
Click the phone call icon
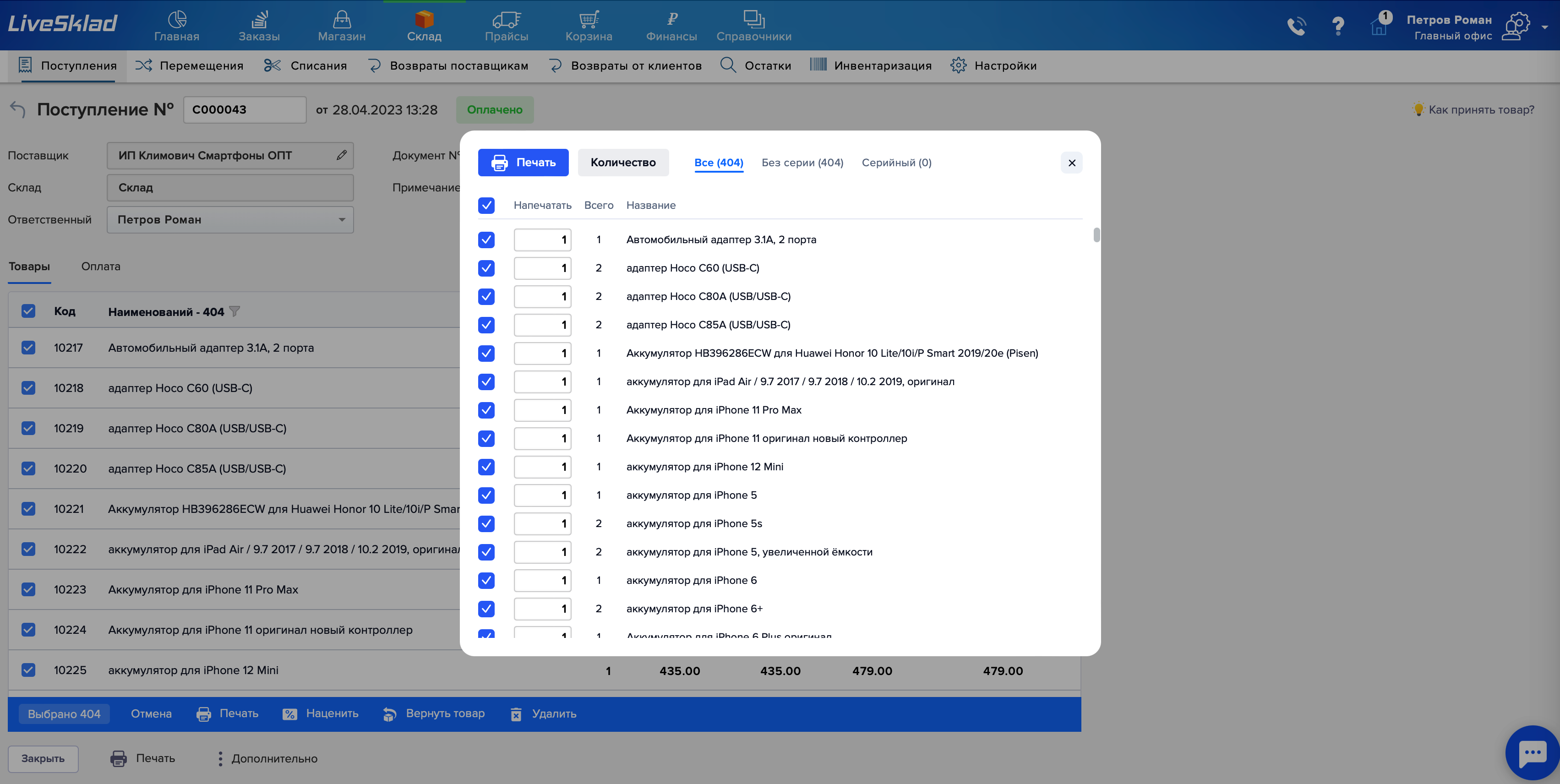tap(1297, 26)
